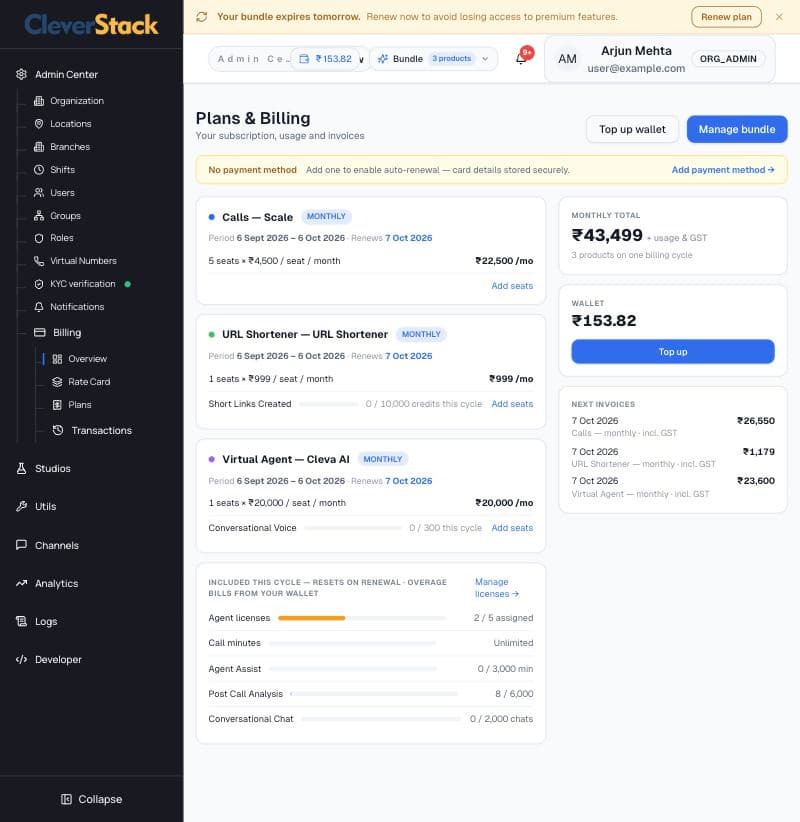Dismiss the bundle expiry banner
Image resolution: width=800 pixels, height=822 pixels.
pyautogui.click(x=779, y=17)
